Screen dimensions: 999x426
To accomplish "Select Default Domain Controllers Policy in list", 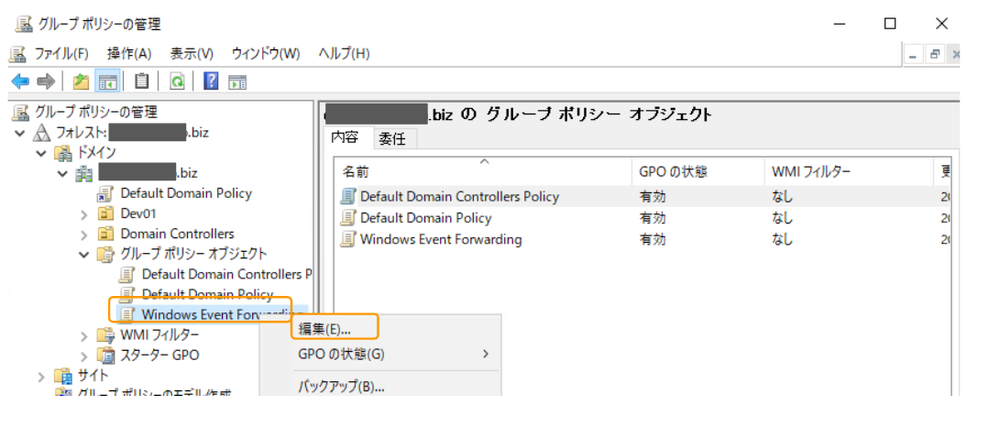I will pyautogui.click(x=459, y=196).
